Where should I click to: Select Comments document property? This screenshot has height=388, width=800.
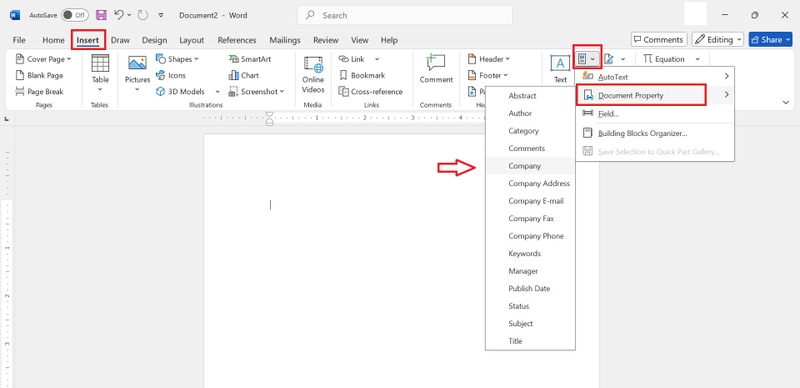[x=530, y=149]
